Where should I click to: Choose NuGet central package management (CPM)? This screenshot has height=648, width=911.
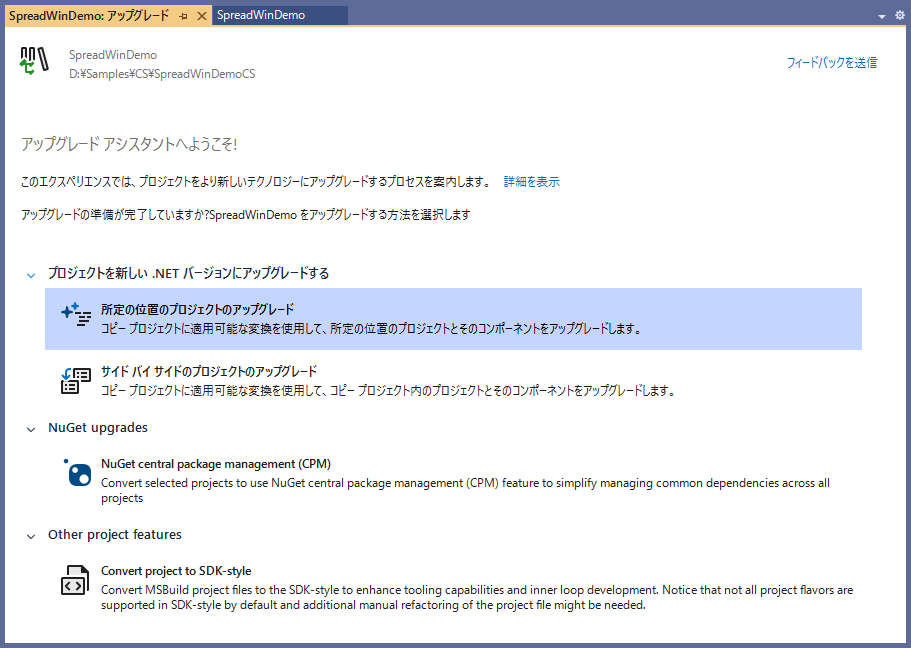pyautogui.click(x=453, y=480)
